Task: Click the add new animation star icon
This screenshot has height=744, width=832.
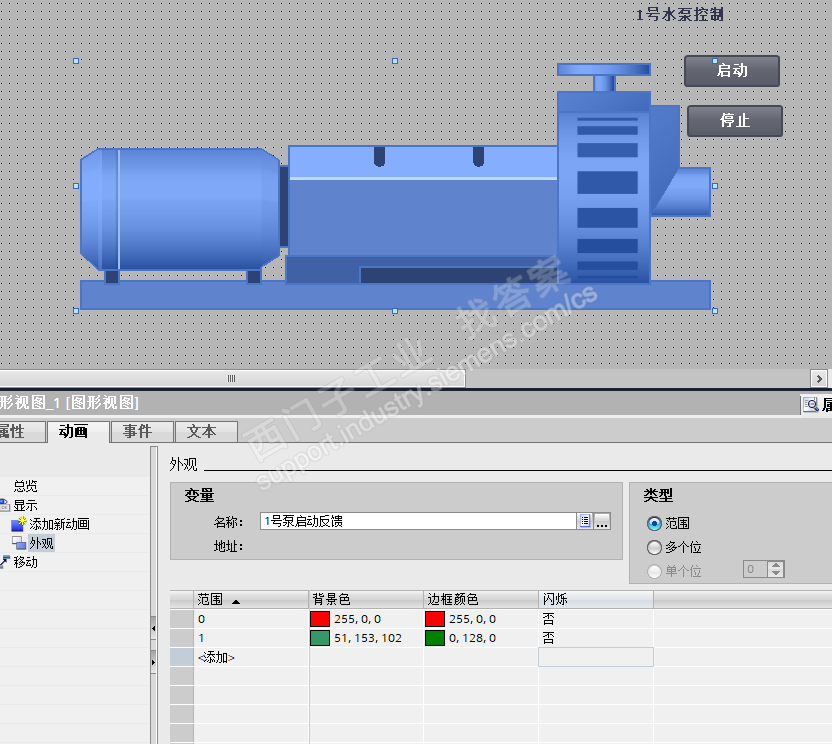Action: click(19, 524)
